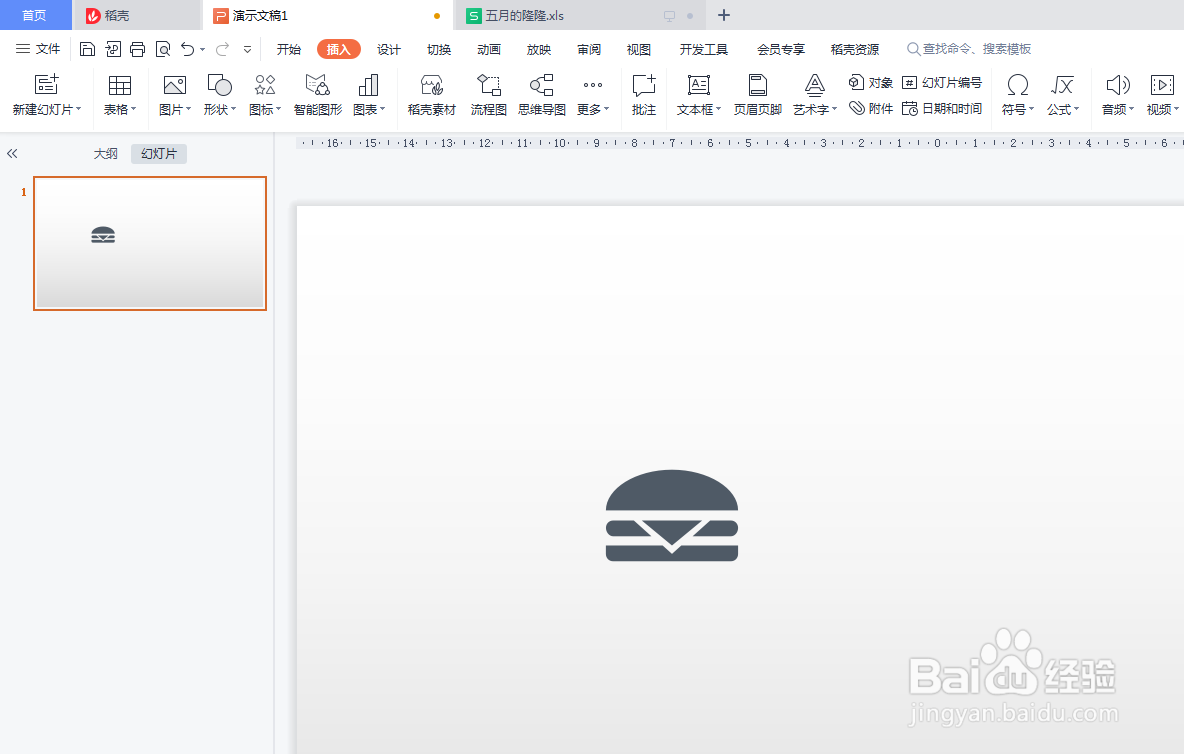Screen dimensions: 1184x754
Task: Open the 开始 (Home) ribbon tab
Action: coord(288,49)
